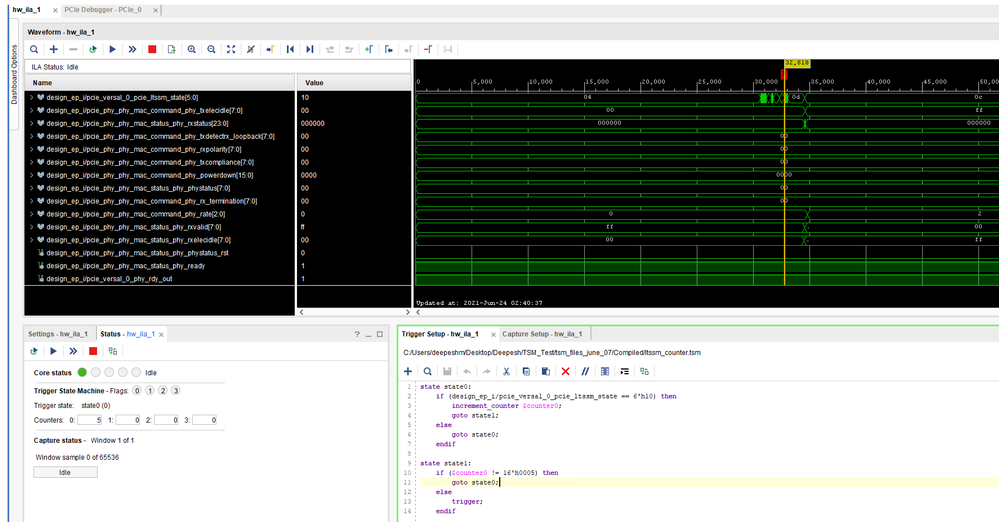Zoom fit the waveform view
Viewport: 999px width, 522px height.
point(231,49)
